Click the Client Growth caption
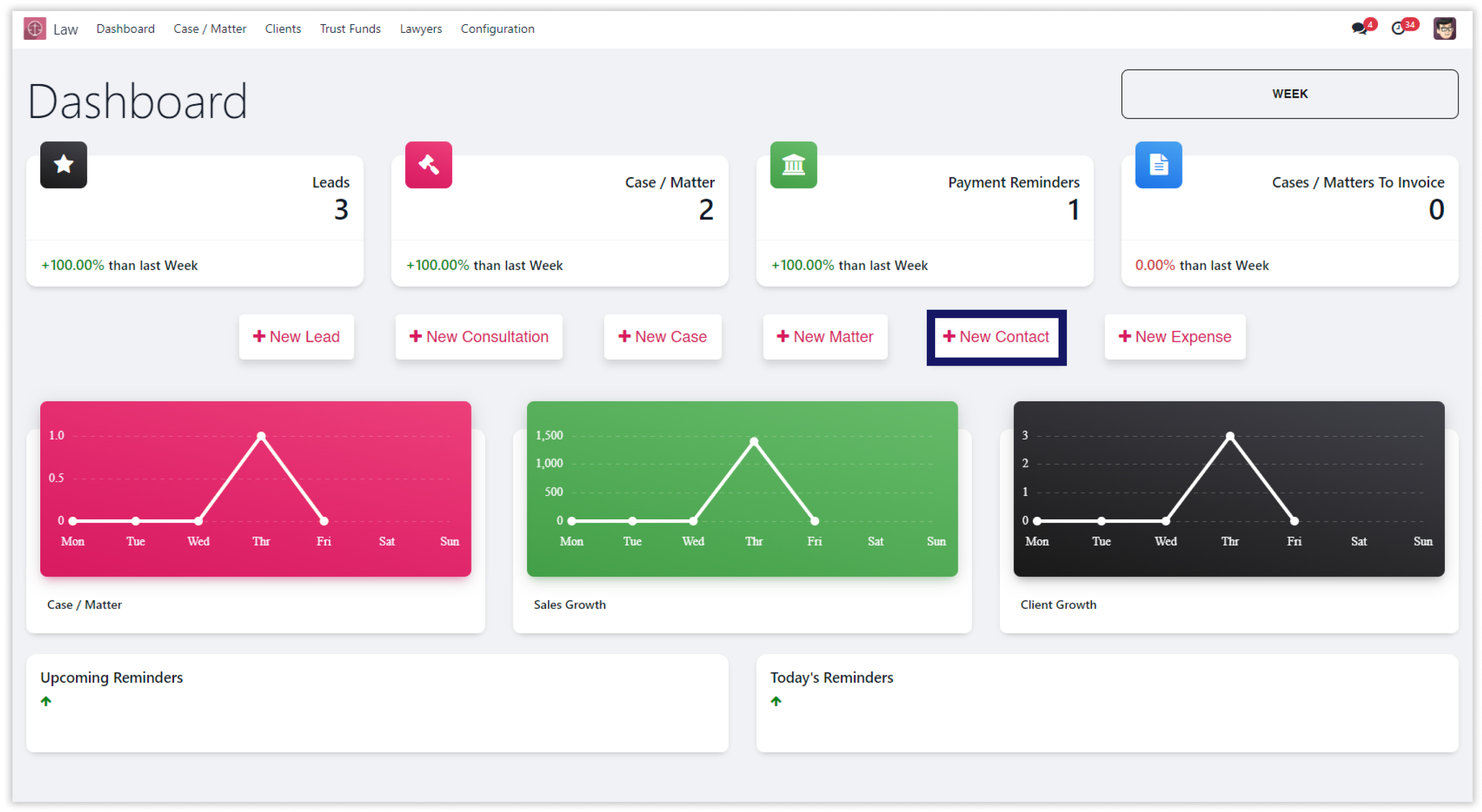Screen dimensions: 1482x812 1058,605
